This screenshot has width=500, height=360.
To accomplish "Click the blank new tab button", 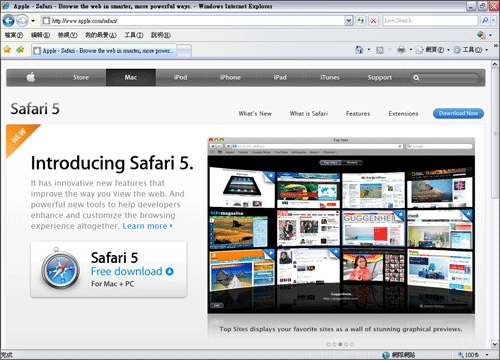I will [x=184, y=51].
